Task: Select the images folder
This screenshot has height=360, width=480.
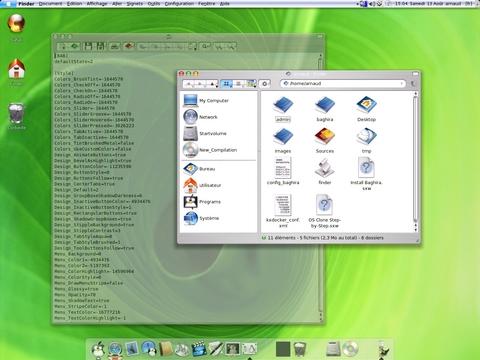Action: [x=283, y=141]
